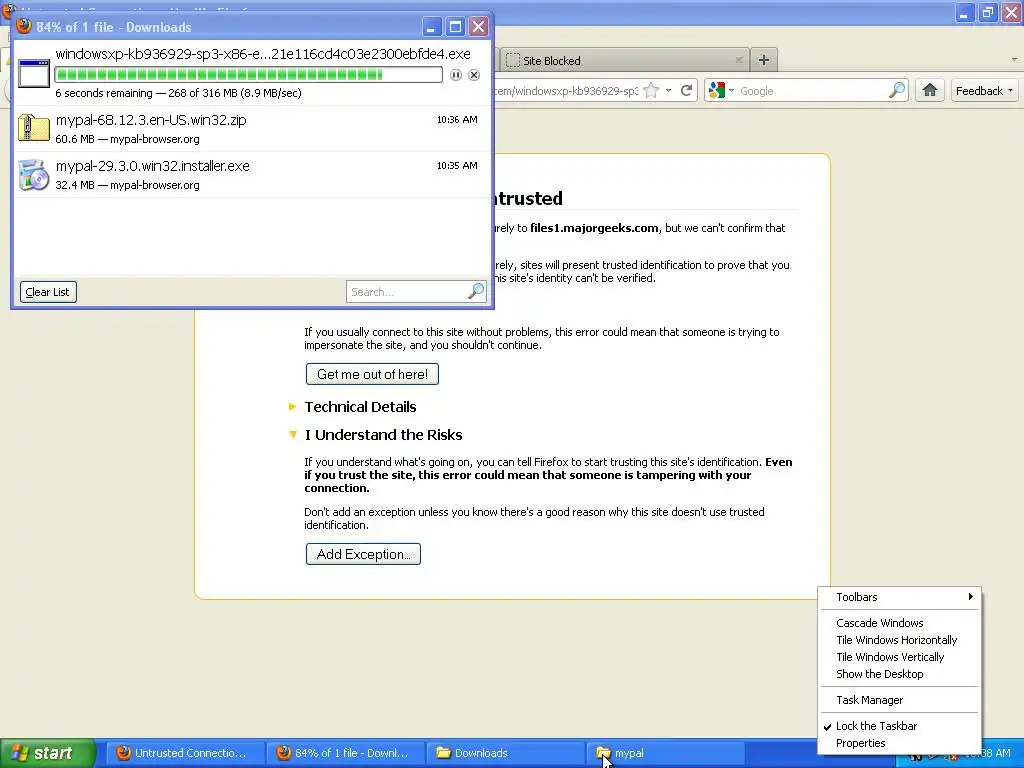Open the Feedback dropdown menu

984,91
